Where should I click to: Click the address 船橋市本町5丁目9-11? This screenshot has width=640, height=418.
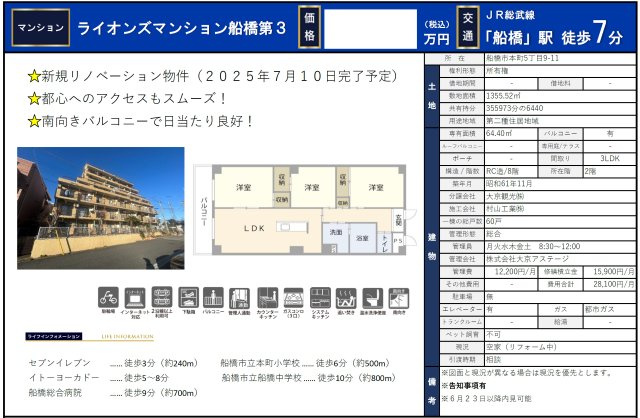pyautogui.click(x=522, y=58)
